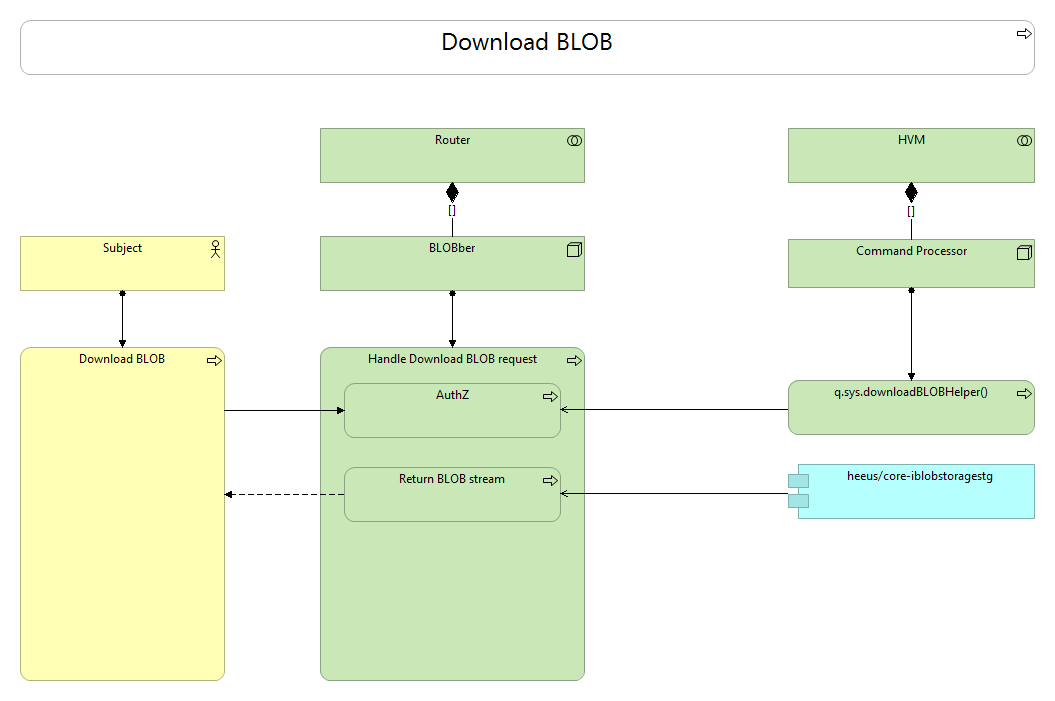The height and width of the screenshot is (701, 1055).
Task: Click the arrow icon on the Download BLOB process
Action: coord(213,361)
